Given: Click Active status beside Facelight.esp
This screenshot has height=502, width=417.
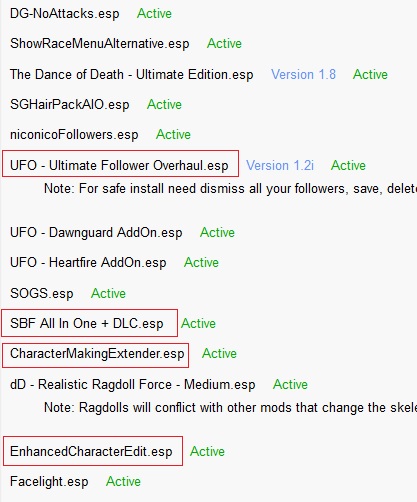Looking at the screenshot, I should [123, 482].
